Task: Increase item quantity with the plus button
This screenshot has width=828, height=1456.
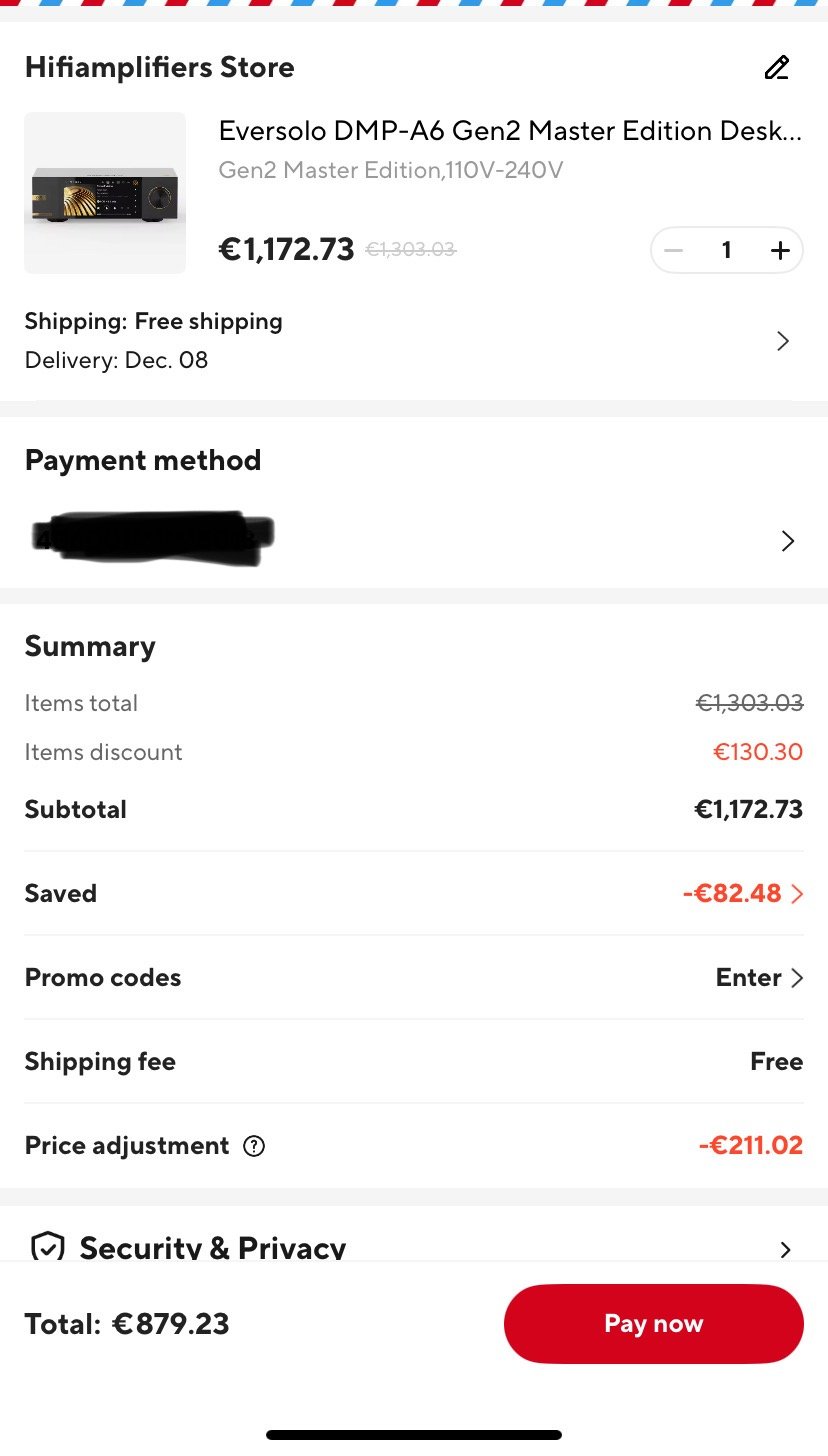Action: click(780, 251)
